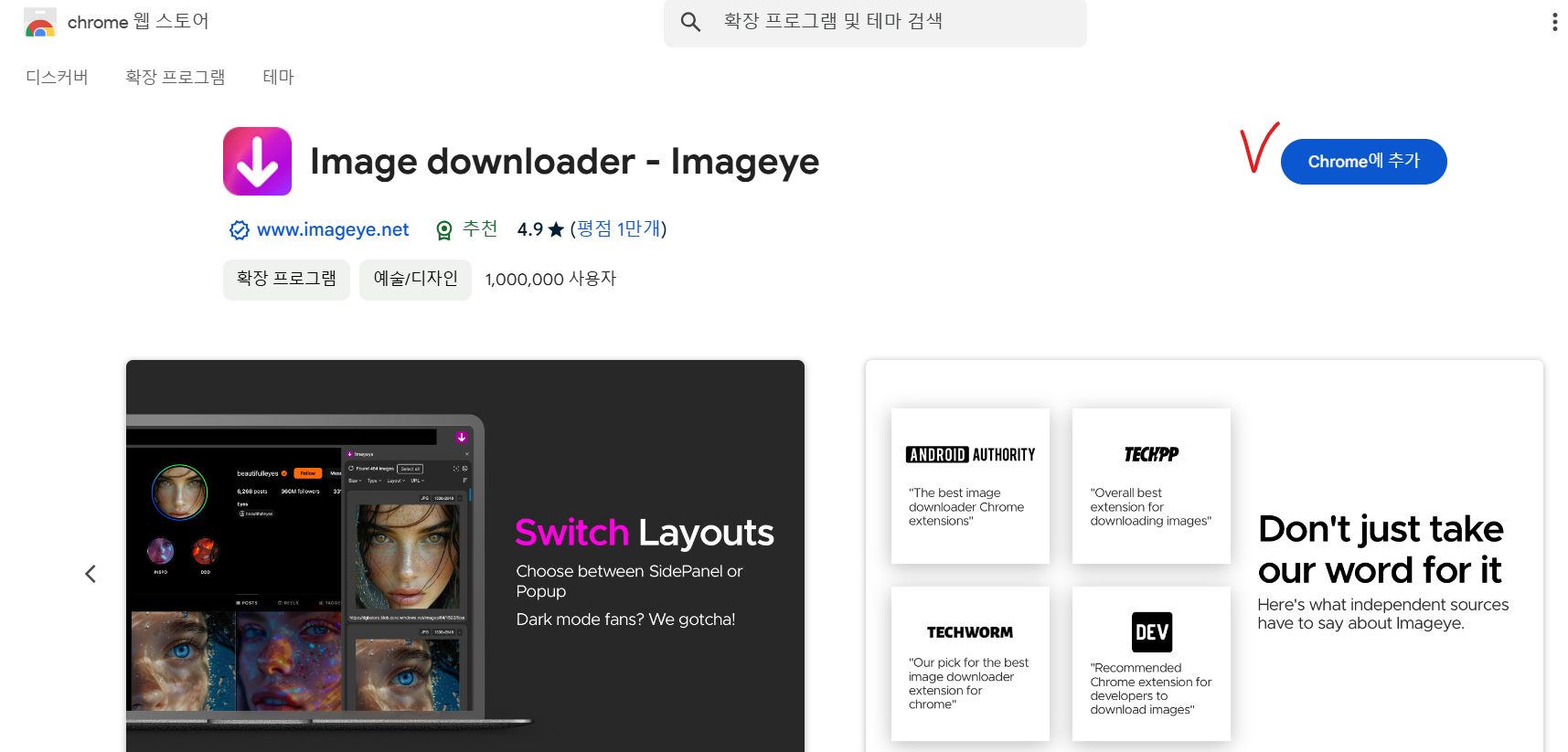Click the featured award ribbon icon
The image size is (1568, 752).
pyautogui.click(x=444, y=230)
